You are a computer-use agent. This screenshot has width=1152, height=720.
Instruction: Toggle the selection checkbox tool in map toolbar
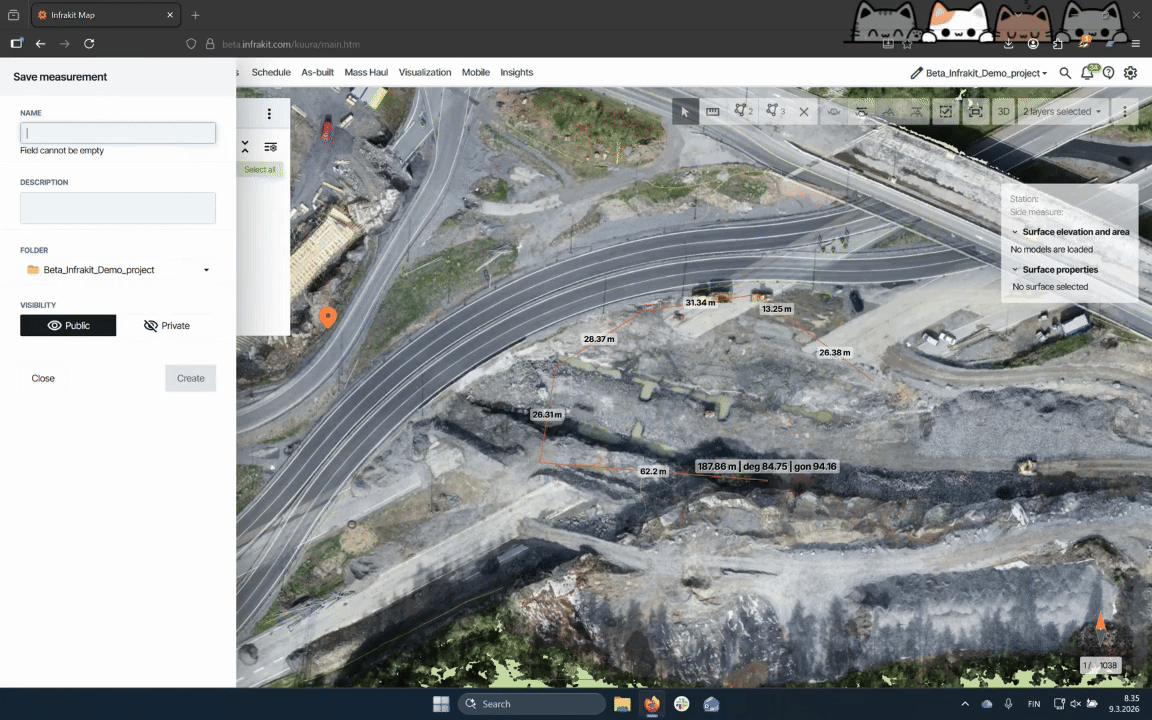tap(945, 112)
